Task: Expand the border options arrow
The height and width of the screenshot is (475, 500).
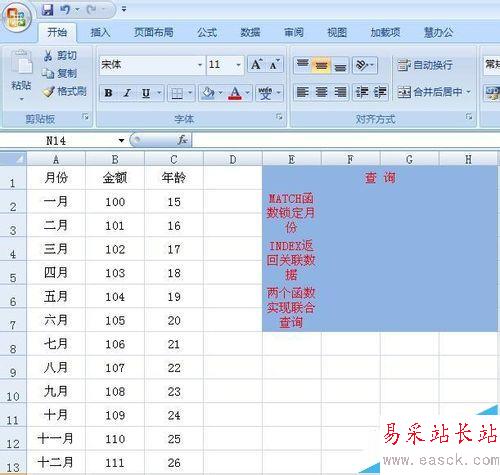Action: tap(190, 93)
